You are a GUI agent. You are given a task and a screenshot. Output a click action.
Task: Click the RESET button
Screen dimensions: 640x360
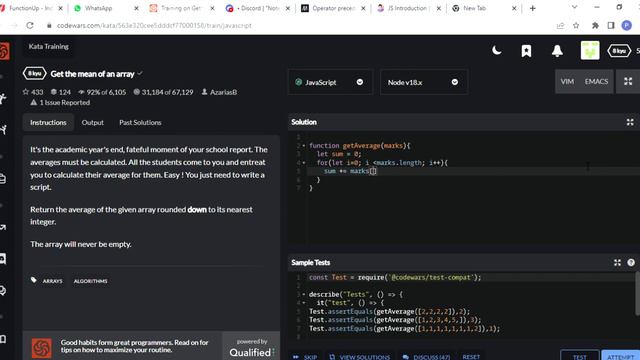(471, 357)
